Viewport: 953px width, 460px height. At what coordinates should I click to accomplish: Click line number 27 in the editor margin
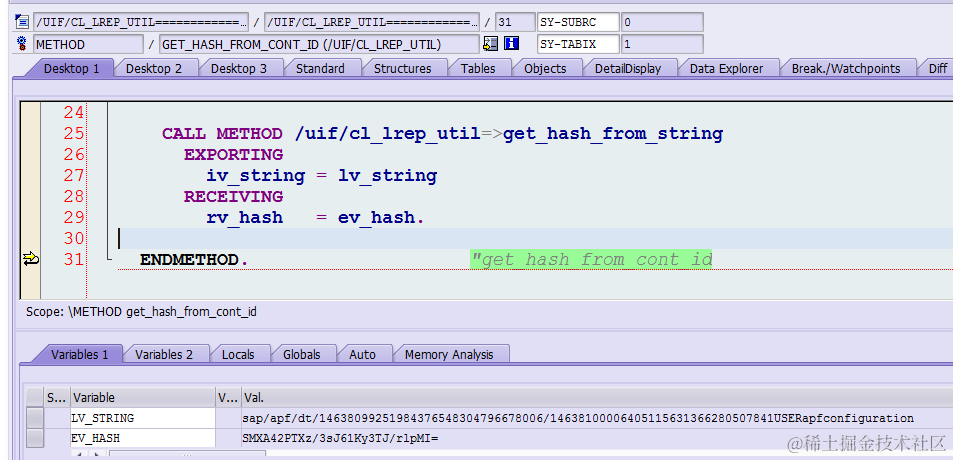click(x=74, y=176)
